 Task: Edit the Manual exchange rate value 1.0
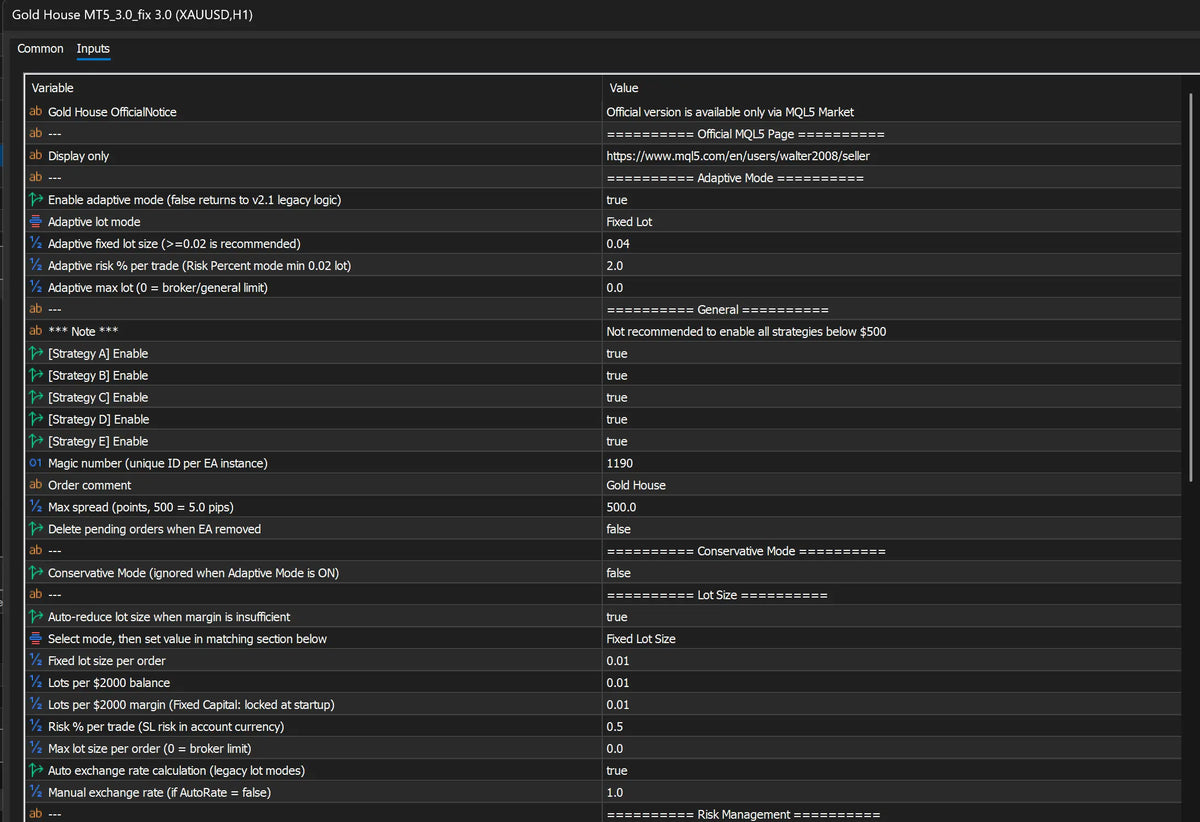click(x=615, y=794)
